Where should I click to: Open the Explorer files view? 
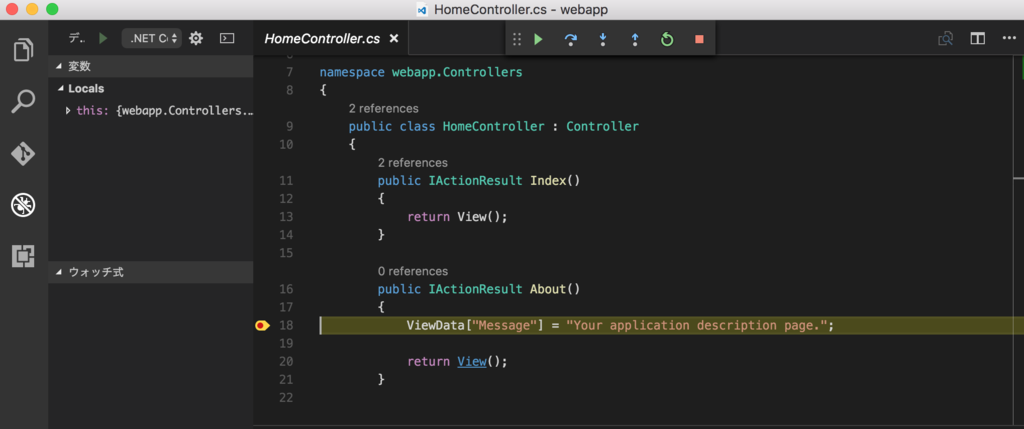(x=24, y=50)
